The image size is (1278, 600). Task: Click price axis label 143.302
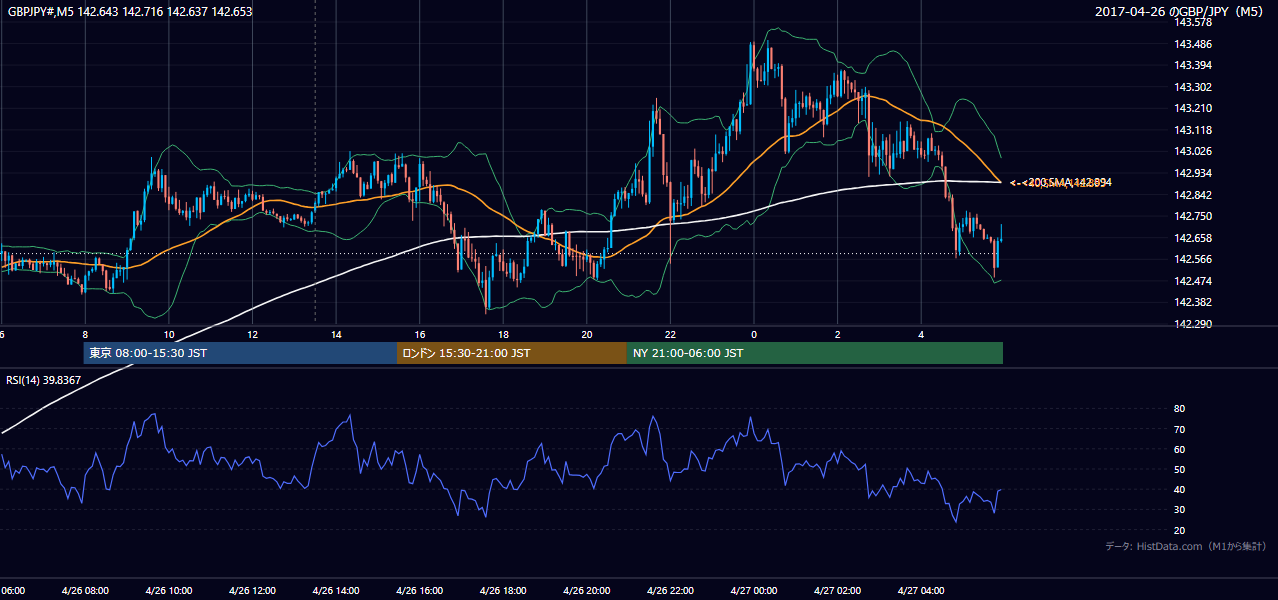(1193, 87)
